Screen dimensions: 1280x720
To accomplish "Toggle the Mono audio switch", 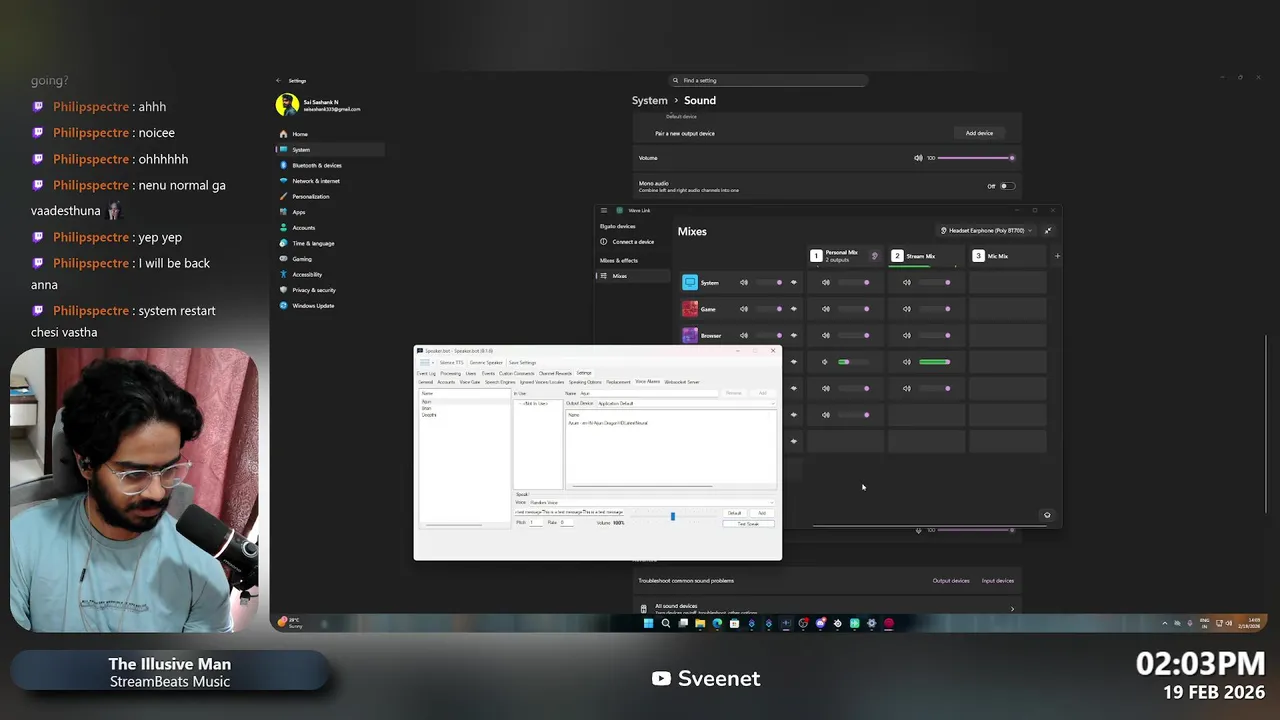I will click(1007, 186).
